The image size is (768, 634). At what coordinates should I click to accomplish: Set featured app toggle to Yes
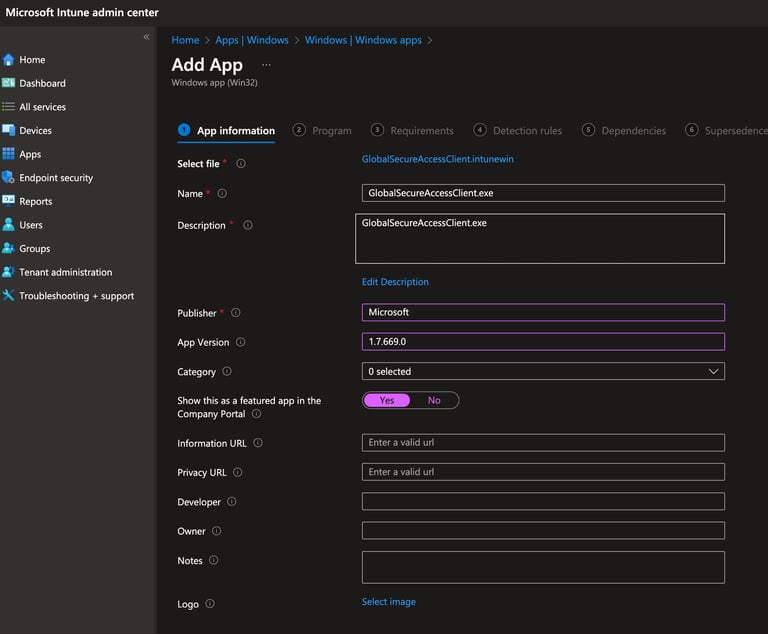click(387, 400)
